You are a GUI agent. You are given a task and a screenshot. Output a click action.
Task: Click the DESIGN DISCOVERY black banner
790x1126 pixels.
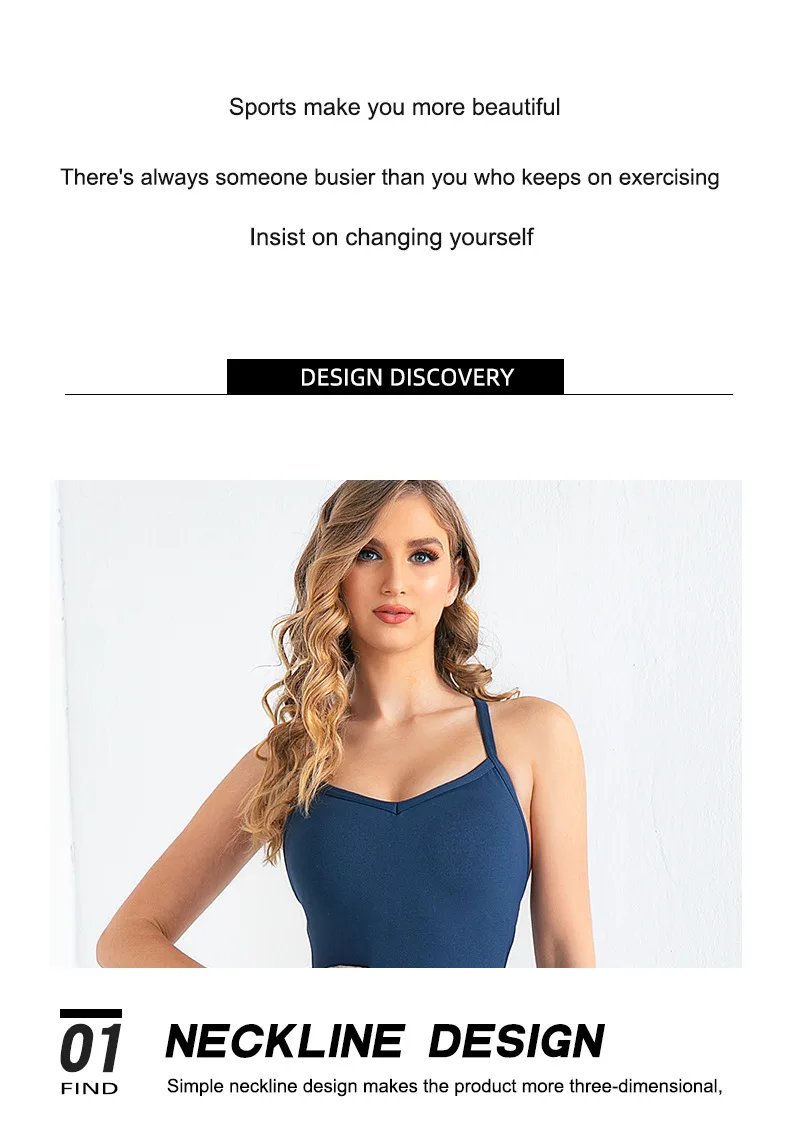tap(395, 376)
